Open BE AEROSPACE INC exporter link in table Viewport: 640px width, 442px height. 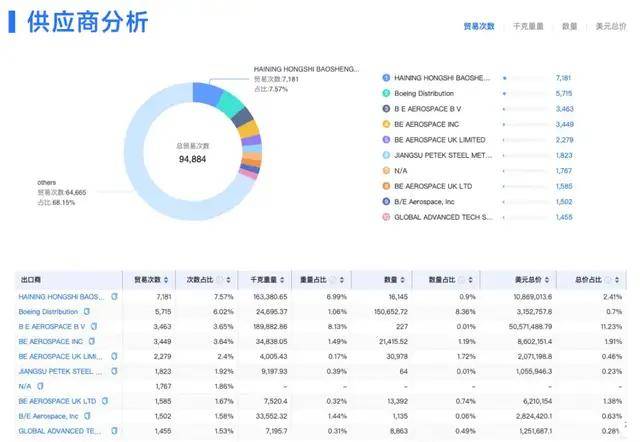click(x=51, y=341)
